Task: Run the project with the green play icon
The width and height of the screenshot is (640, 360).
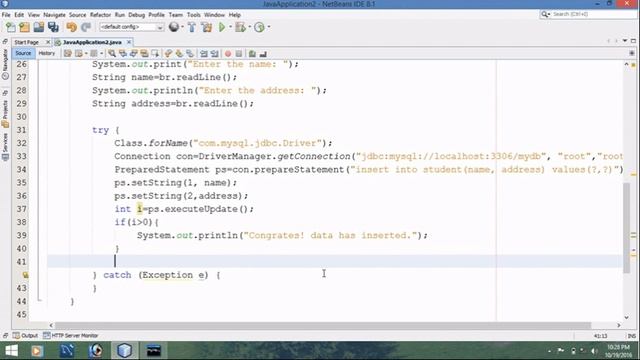Action: click(x=222, y=27)
